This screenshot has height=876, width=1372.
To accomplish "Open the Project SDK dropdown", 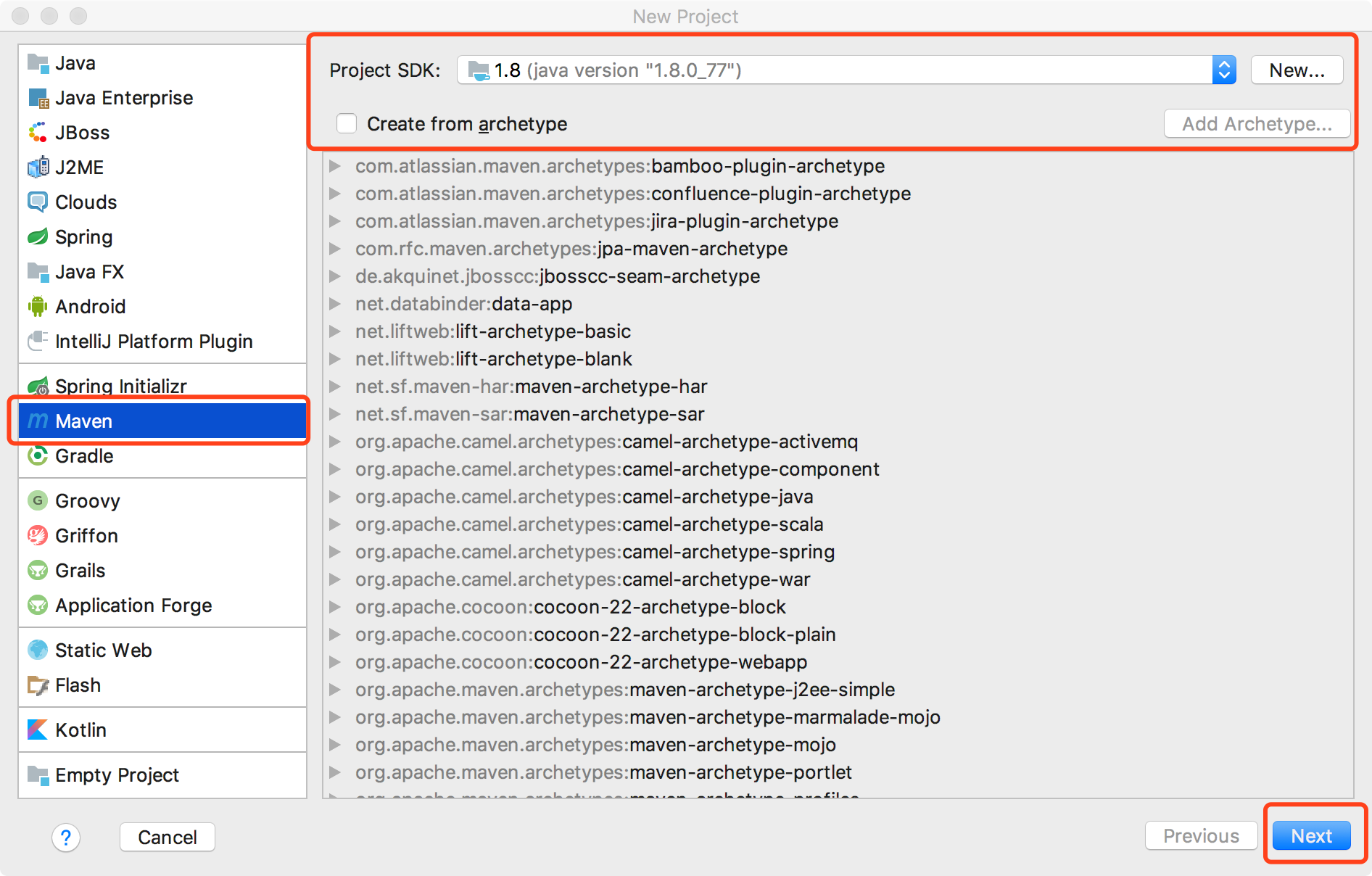I will (846, 70).
